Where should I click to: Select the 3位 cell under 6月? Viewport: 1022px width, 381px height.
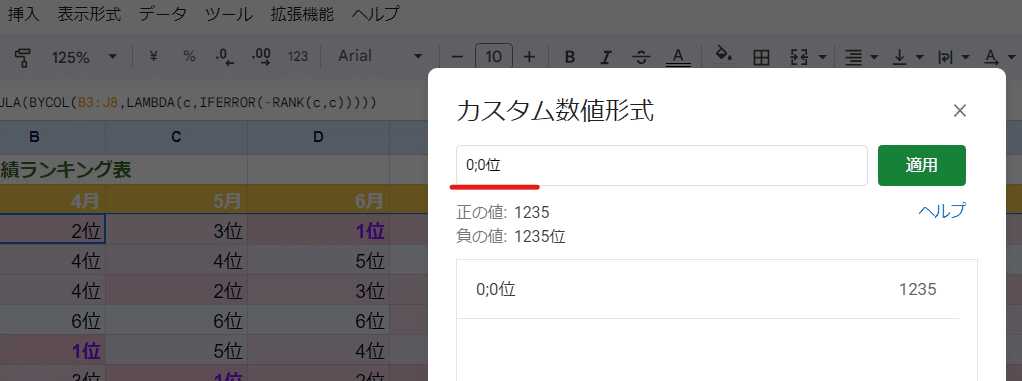318,290
